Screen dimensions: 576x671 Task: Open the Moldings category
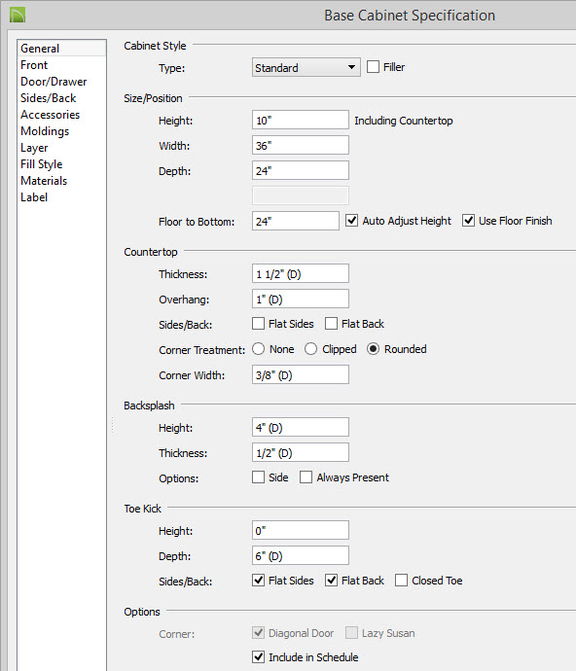(45, 131)
